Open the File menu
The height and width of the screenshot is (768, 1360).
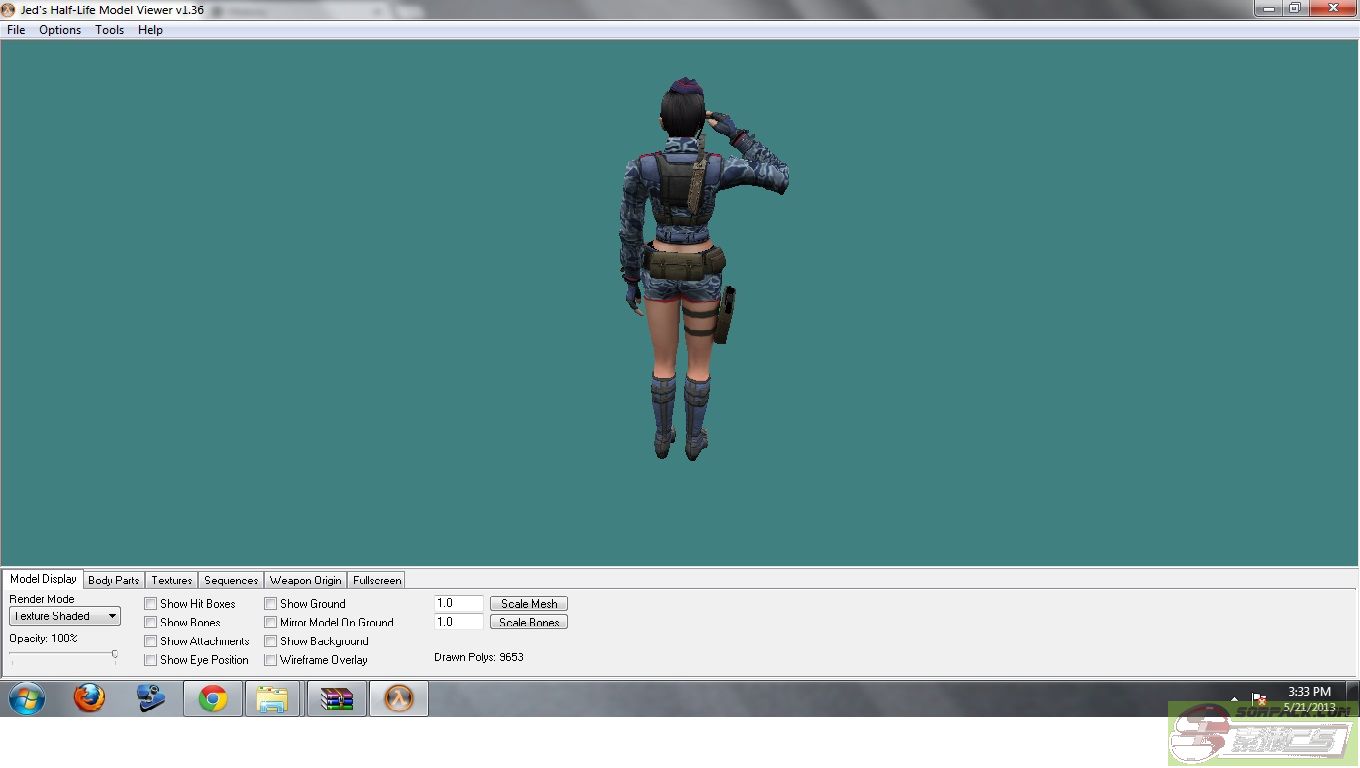[16, 30]
